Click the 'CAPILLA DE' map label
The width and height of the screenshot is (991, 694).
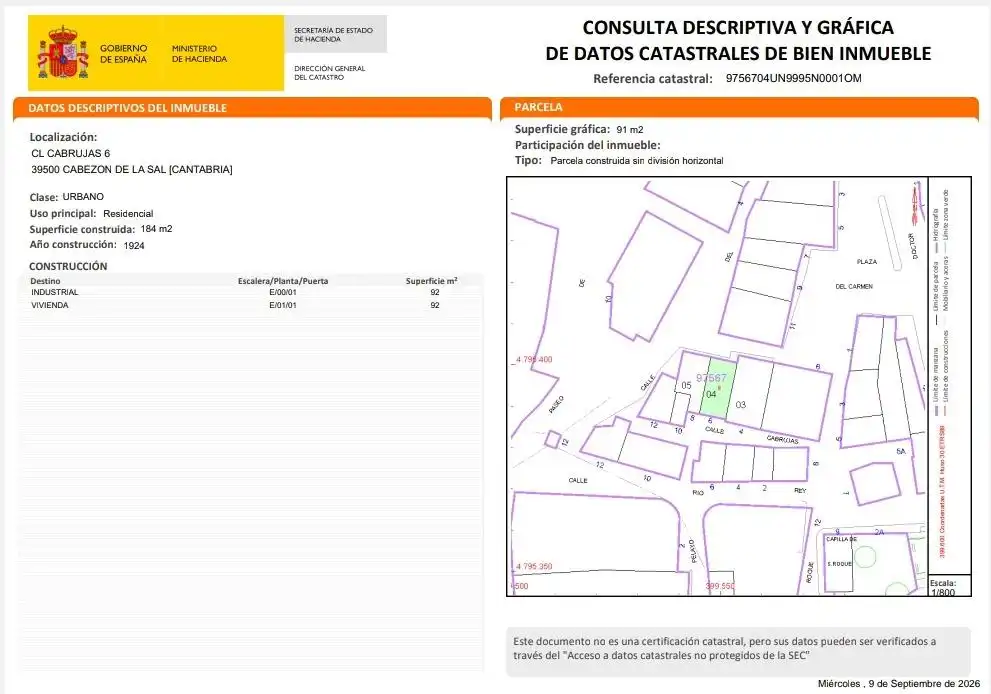[x=841, y=539]
